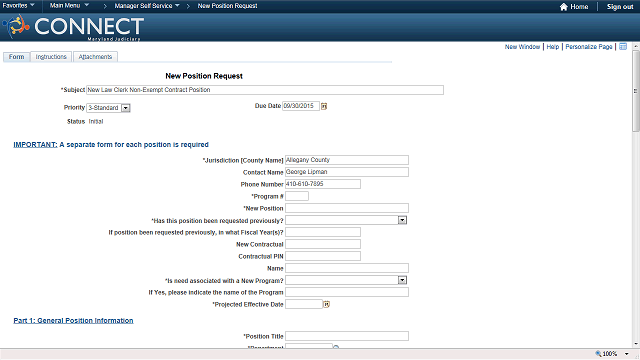Viewport: 640px width, 360px height.
Task: Open the Due Date calendar picker
Action: 324,106
